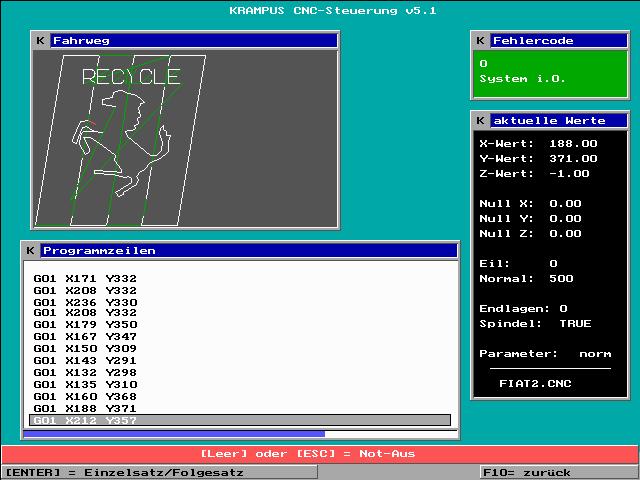The height and width of the screenshot is (480, 640).
Task: Click the Z-Wert value -1.00
Action: (x=569, y=174)
